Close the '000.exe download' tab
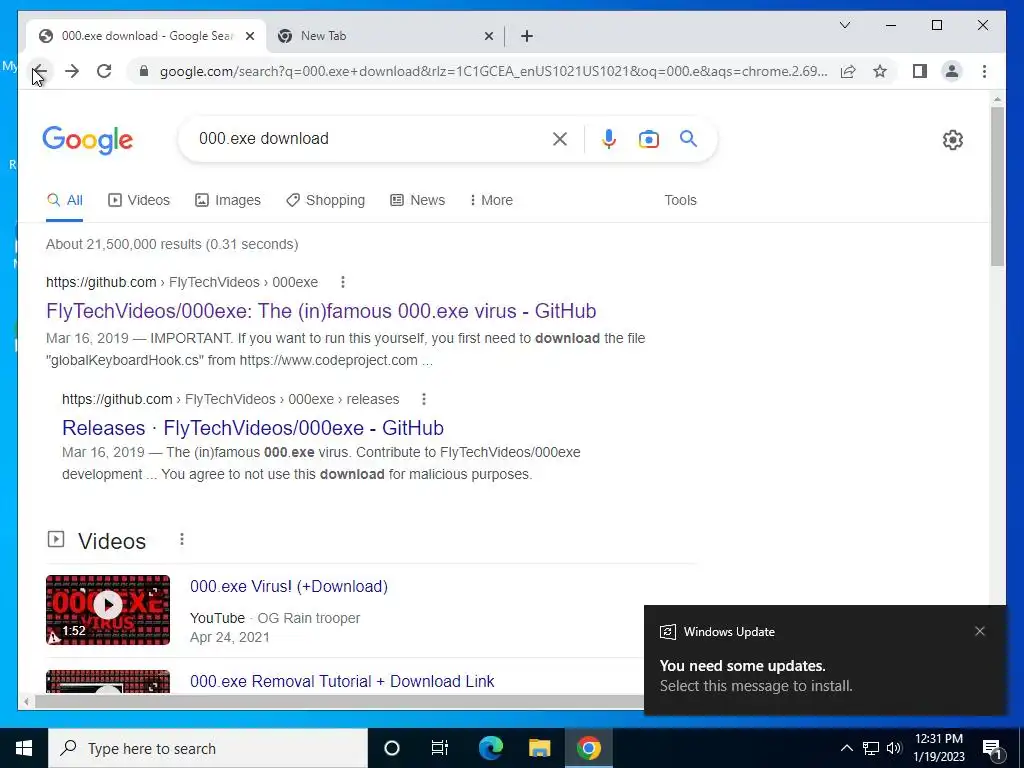Screen dimensions: 1024x768 pyautogui.click(x=249, y=36)
